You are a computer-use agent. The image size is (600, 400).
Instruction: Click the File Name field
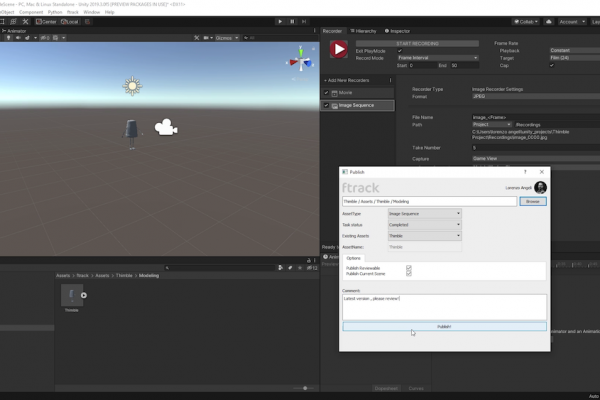pyautogui.click(x=536, y=118)
